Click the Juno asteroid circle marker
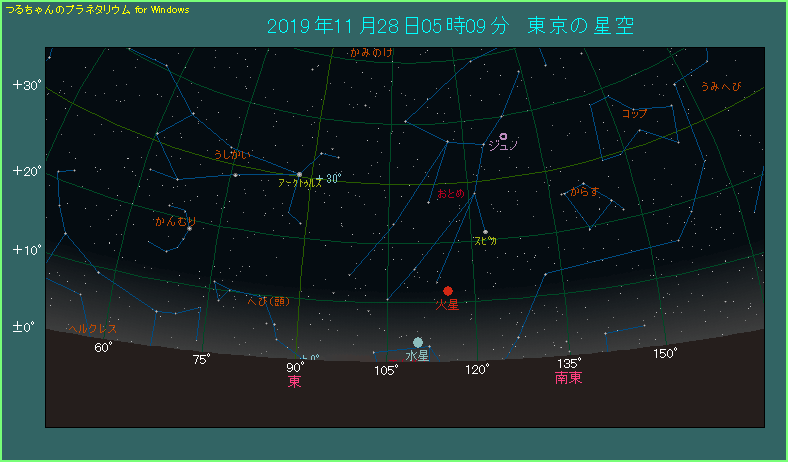 [503, 136]
